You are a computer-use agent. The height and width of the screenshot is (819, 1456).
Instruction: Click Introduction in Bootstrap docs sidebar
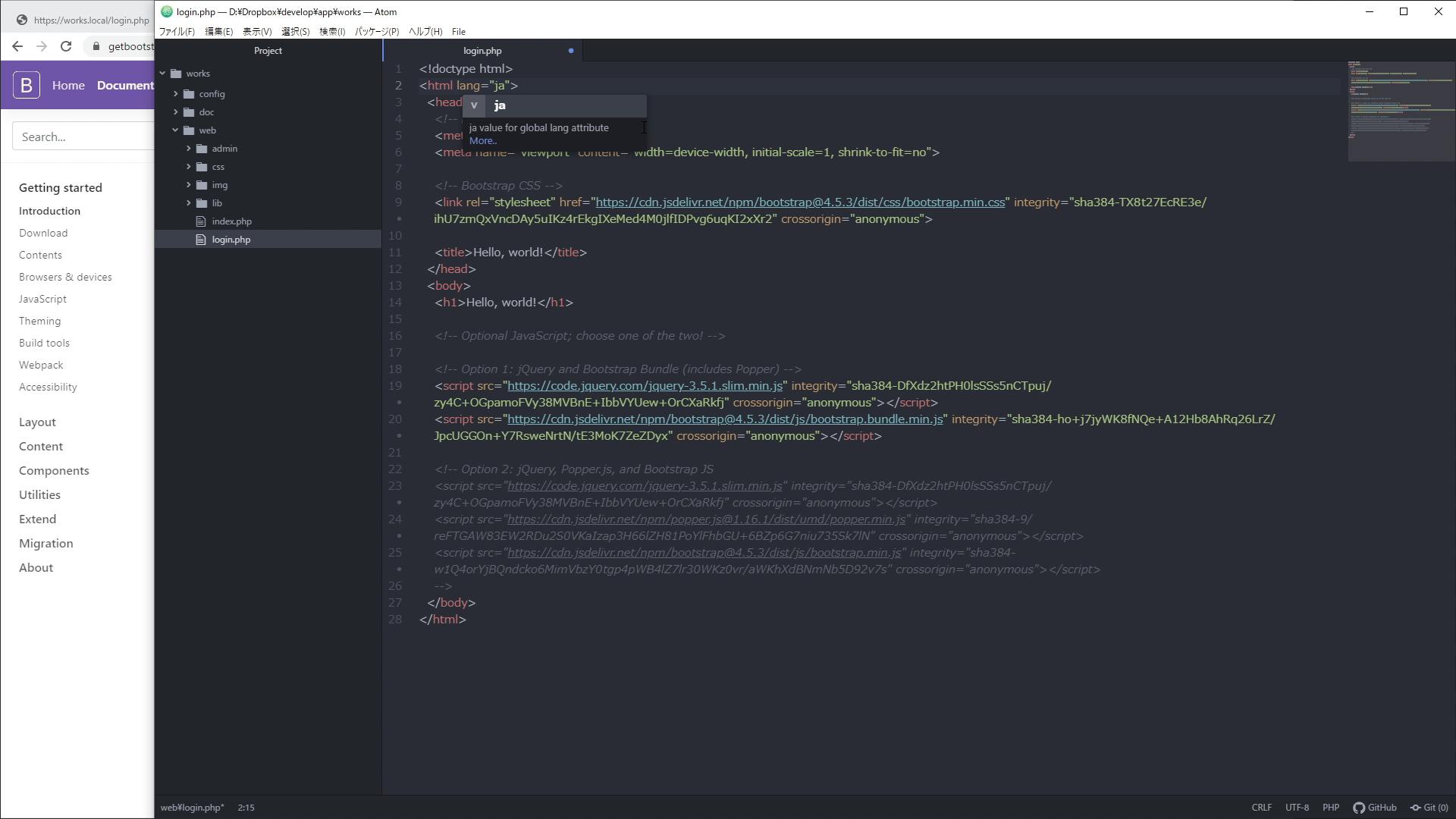click(49, 211)
